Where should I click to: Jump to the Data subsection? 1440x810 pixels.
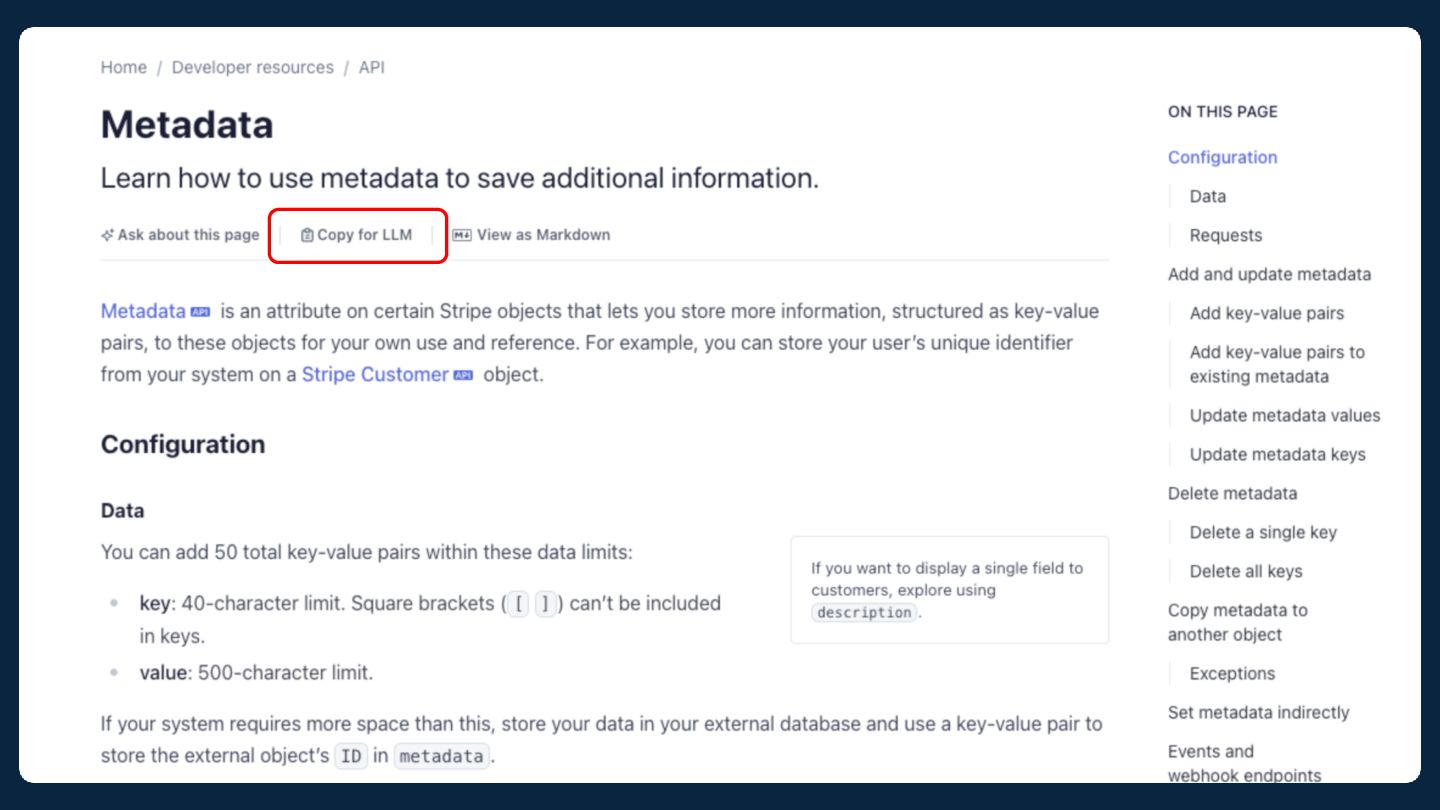click(x=1207, y=196)
